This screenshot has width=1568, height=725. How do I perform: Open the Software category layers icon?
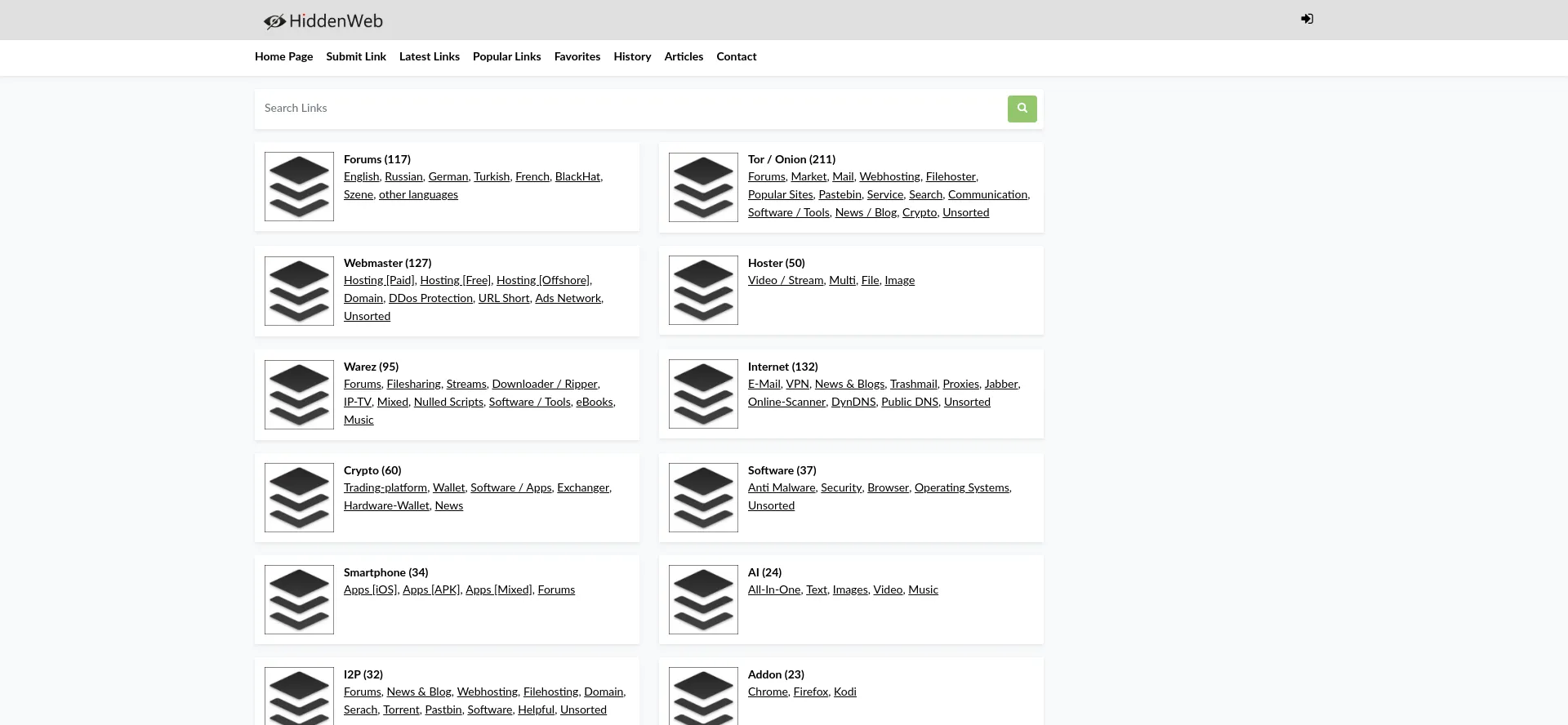(x=703, y=497)
